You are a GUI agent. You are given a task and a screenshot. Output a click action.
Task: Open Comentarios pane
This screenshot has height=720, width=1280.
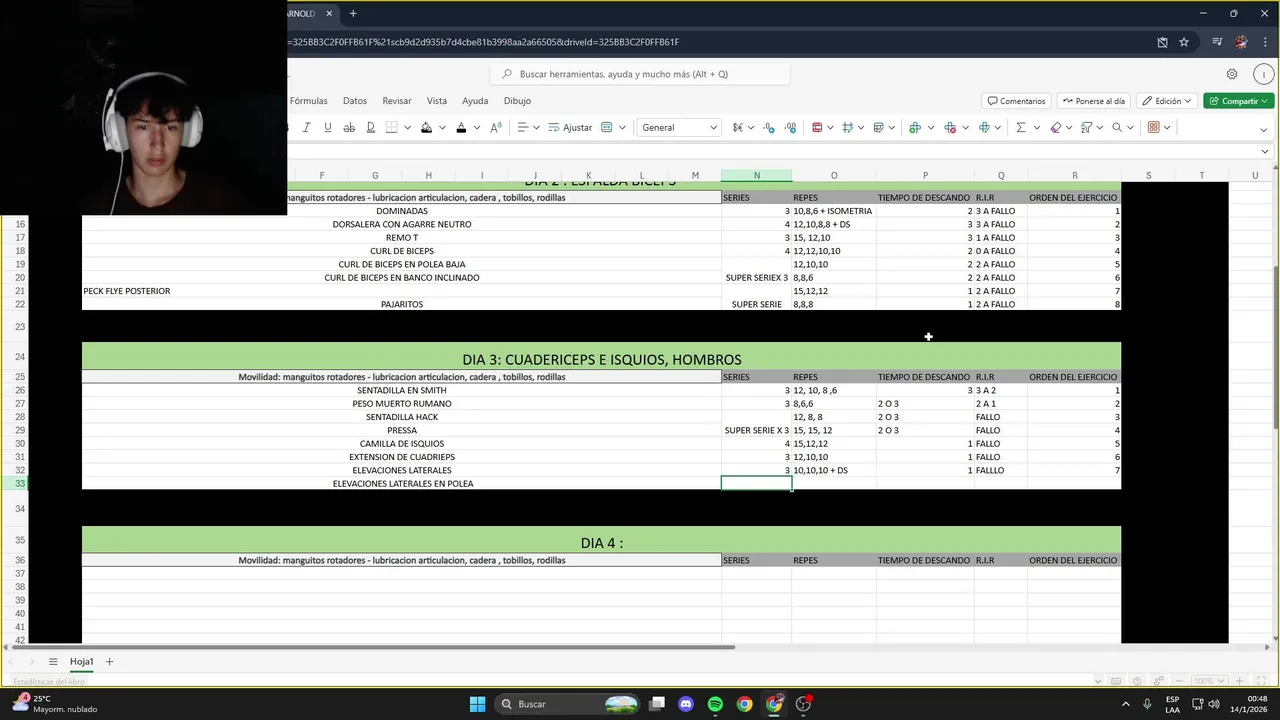1016,101
